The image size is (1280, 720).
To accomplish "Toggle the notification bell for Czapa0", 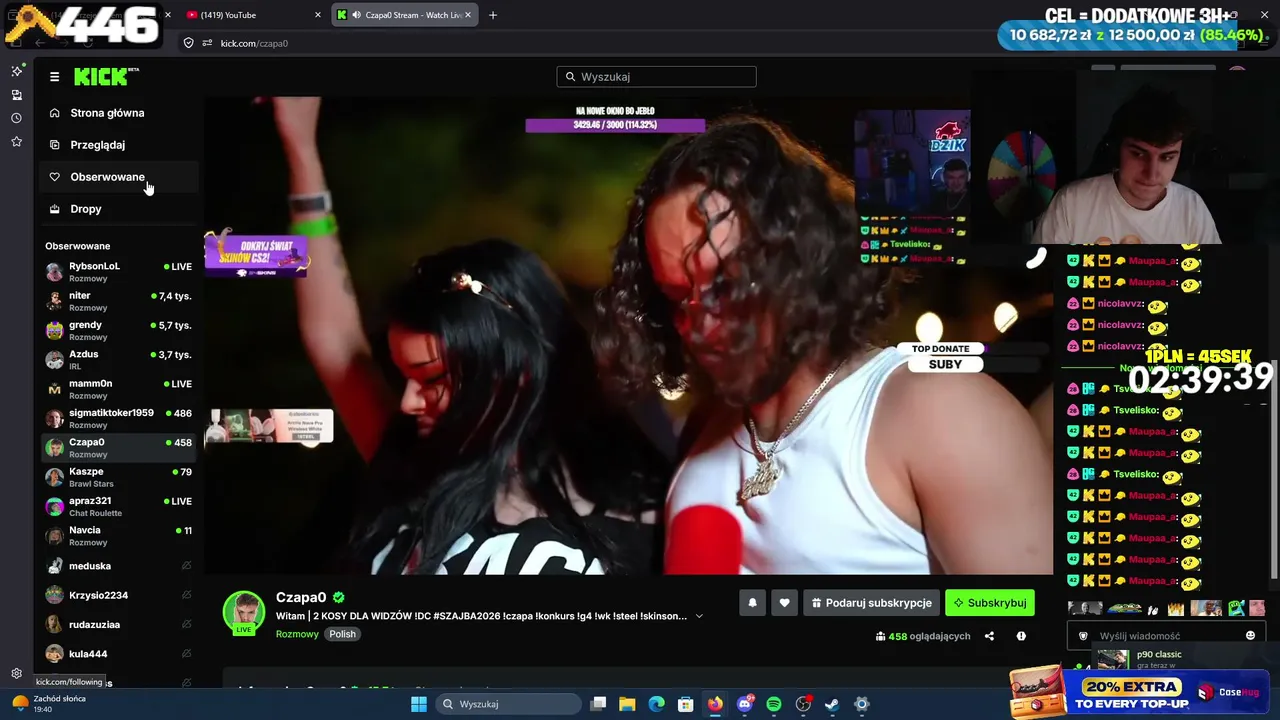I will (752, 603).
